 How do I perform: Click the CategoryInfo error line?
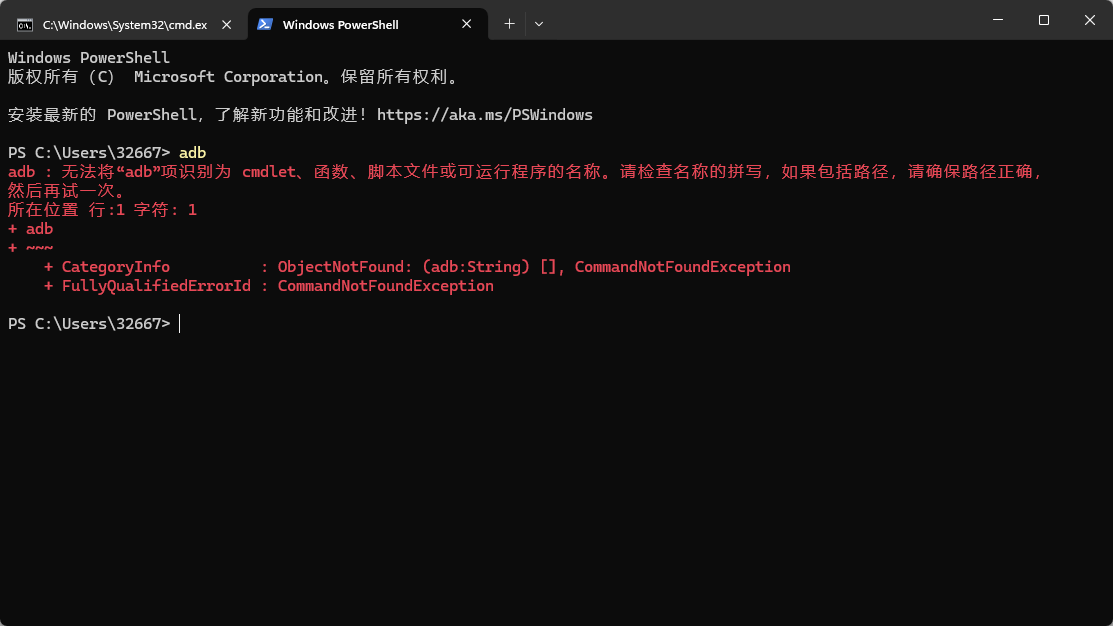116,267
